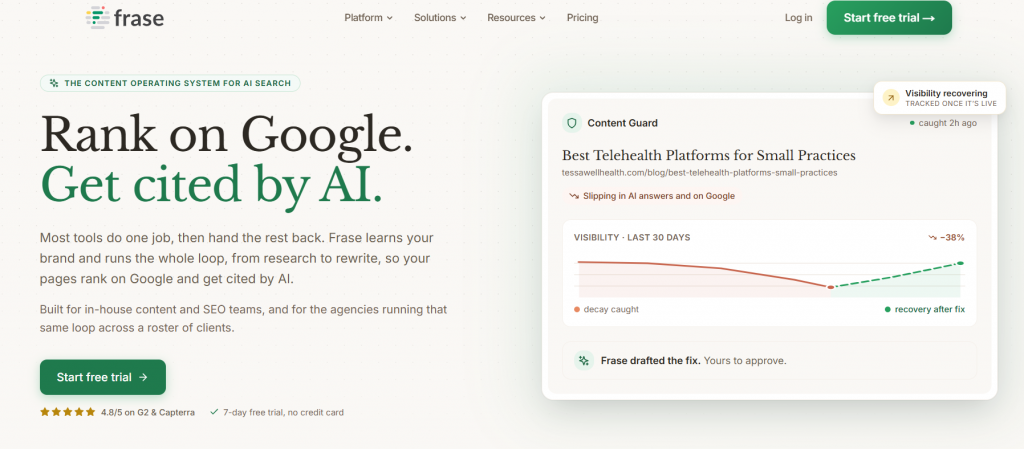Image resolution: width=1024 pixels, height=449 pixels.
Task: Expand the Solutions dropdown chevron
Action: pos(463,18)
